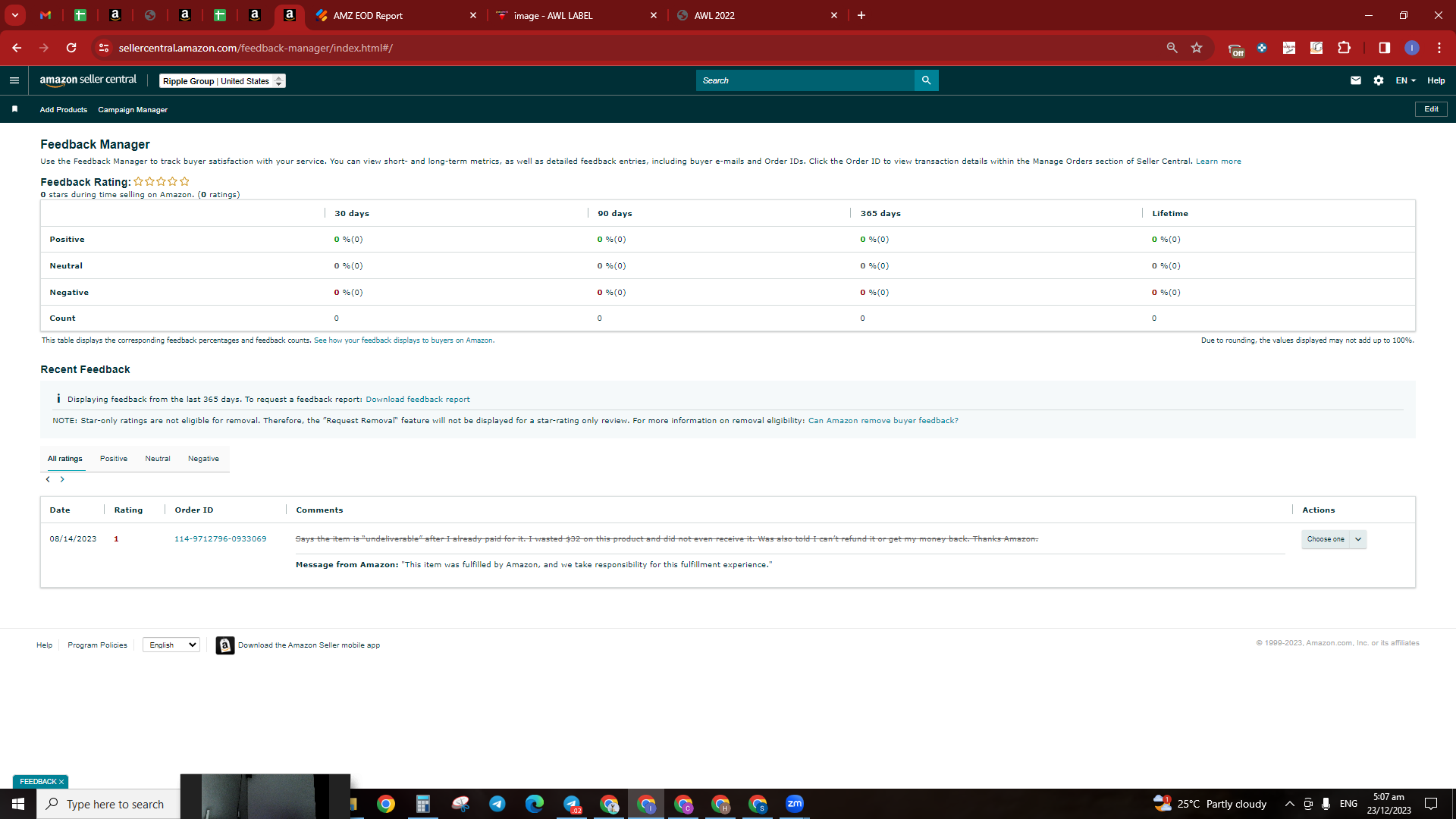This screenshot has height=819, width=1456.
Task: Open the Ripple Group United States account switcher
Action: pos(222,81)
